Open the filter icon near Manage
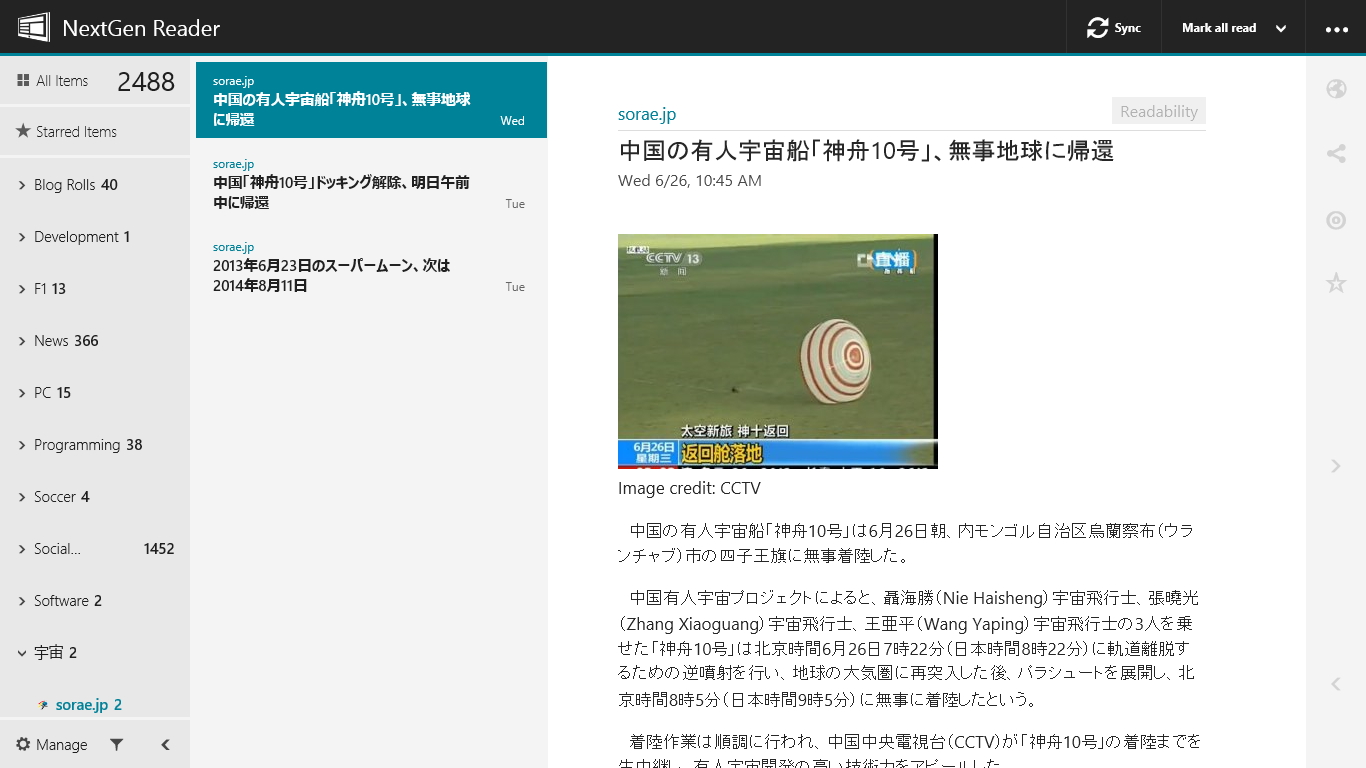The height and width of the screenshot is (768, 1366). pyautogui.click(x=117, y=744)
